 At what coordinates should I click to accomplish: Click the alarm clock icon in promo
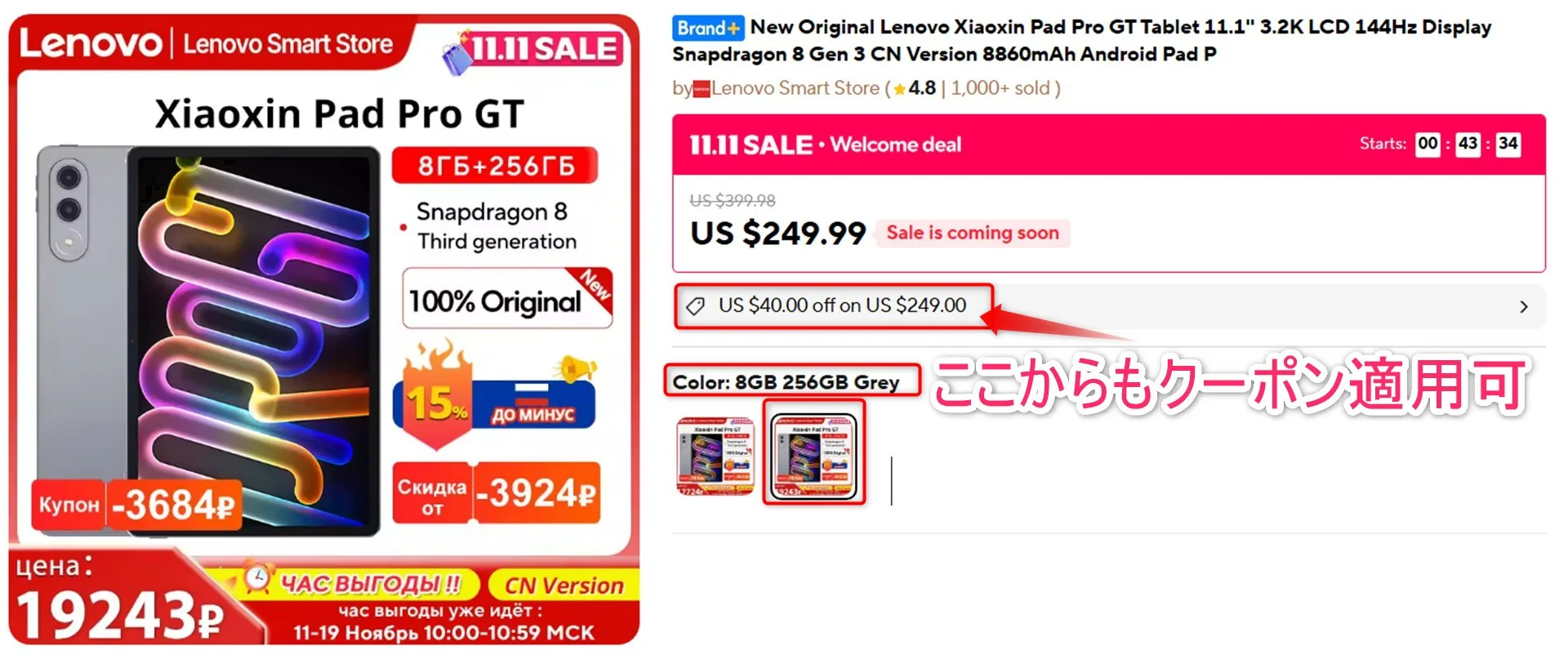[257, 578]
